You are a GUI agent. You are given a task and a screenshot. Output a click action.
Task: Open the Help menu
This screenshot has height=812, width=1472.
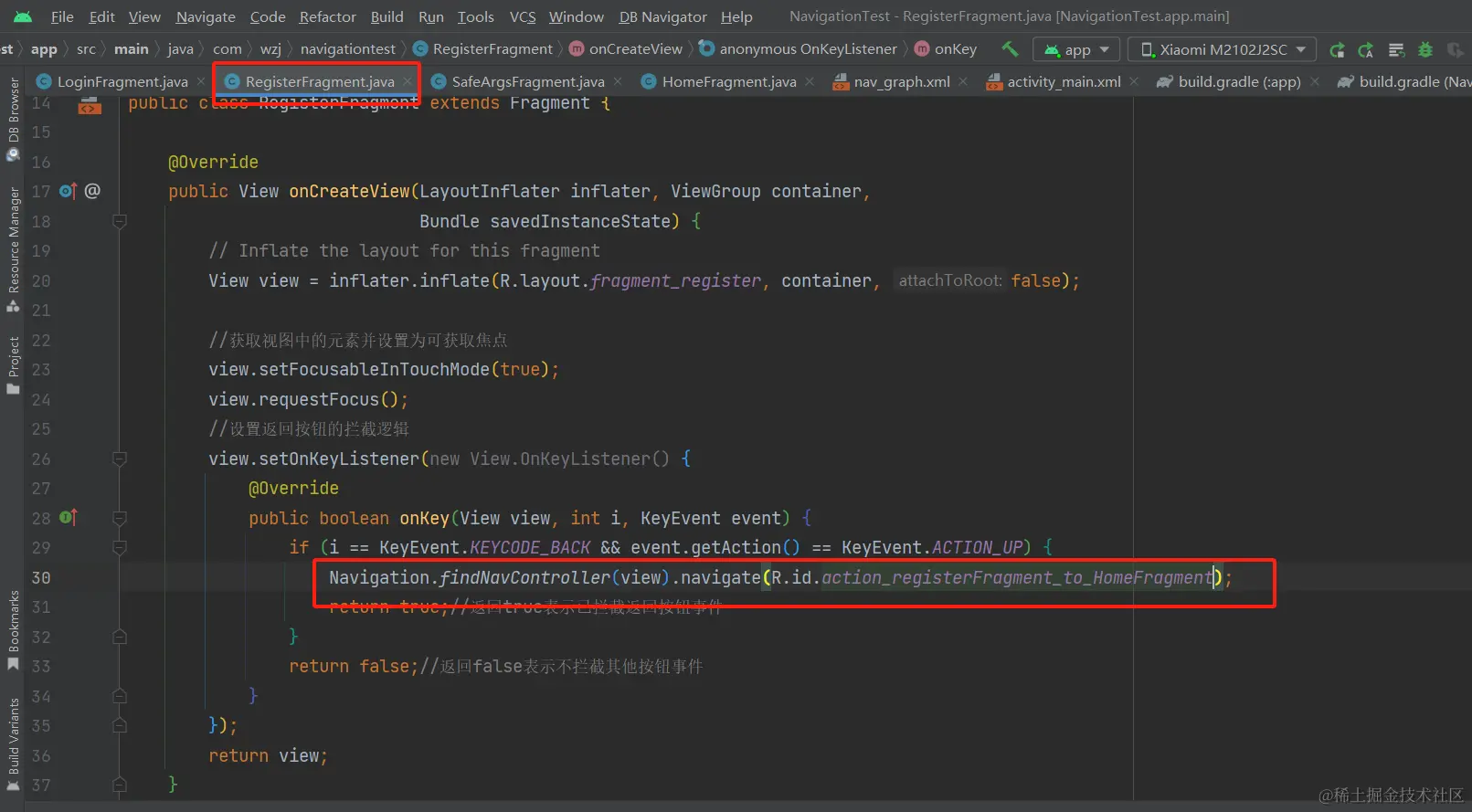(736, 17)
